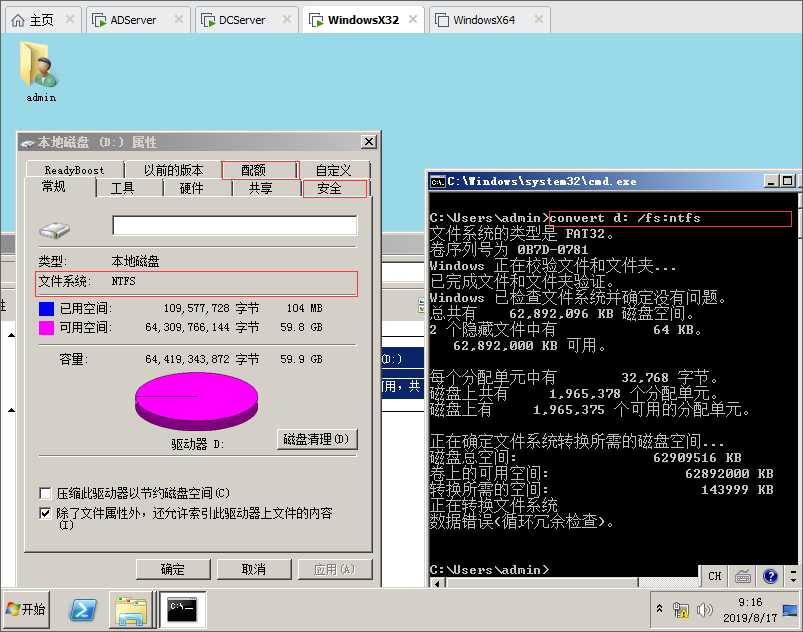Click the convert d: /fs:ntfs command text
The width and height of the screenshot is (803, 632).
pos(625,218)
